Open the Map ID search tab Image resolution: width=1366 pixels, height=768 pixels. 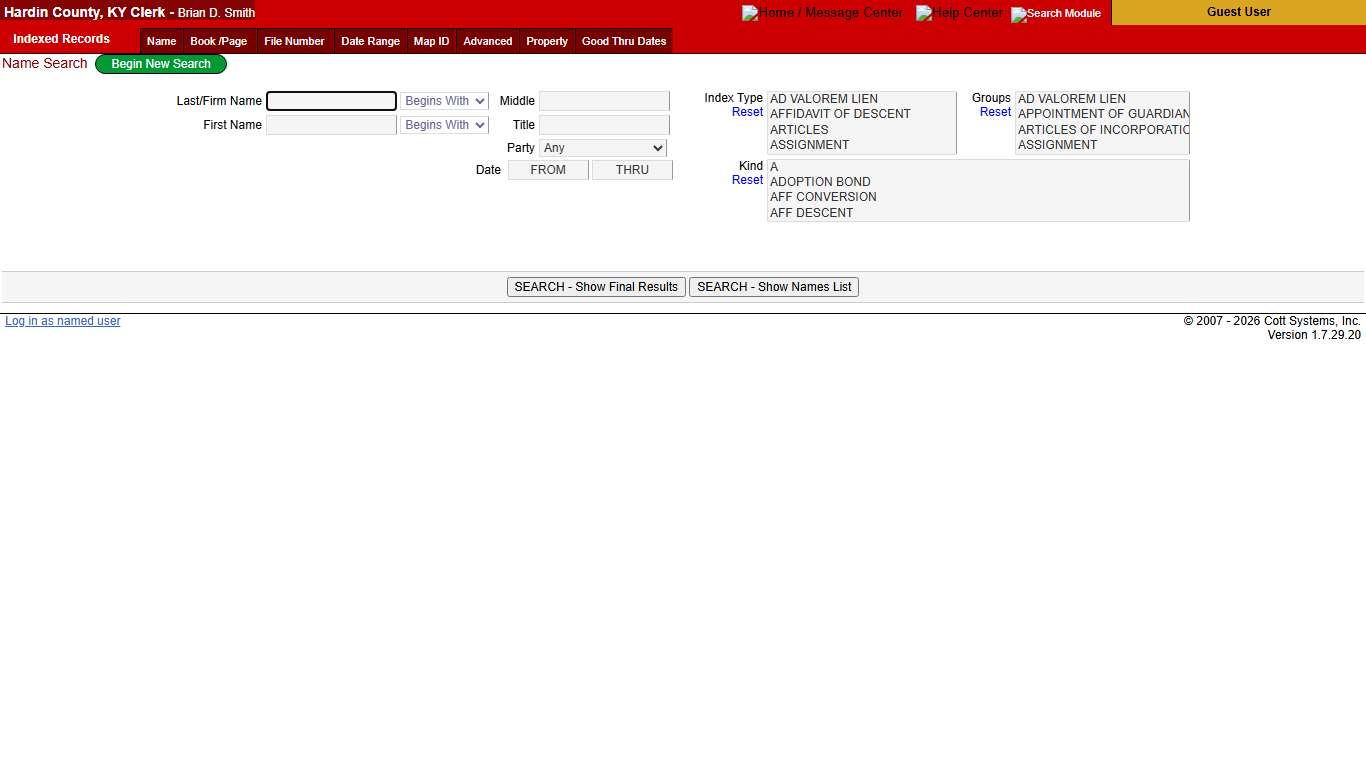pos(431,41)
